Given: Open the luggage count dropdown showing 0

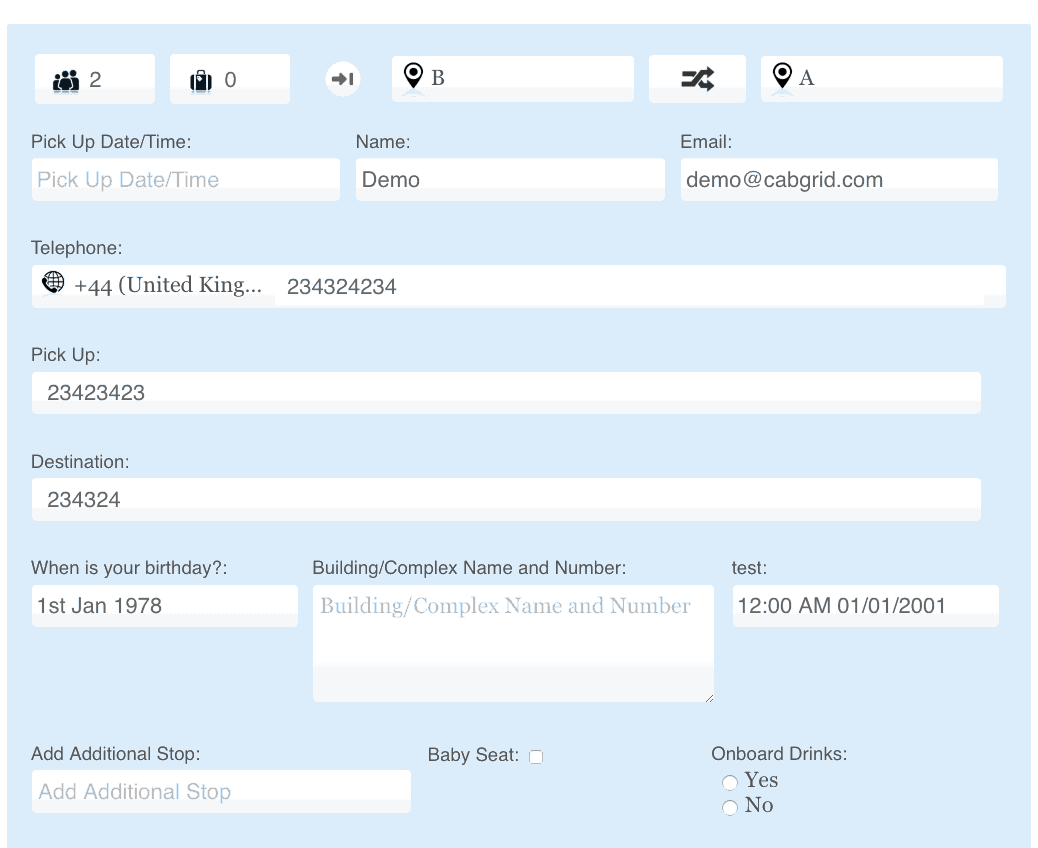Looking at the screenshot, I should tap(230, 79).
